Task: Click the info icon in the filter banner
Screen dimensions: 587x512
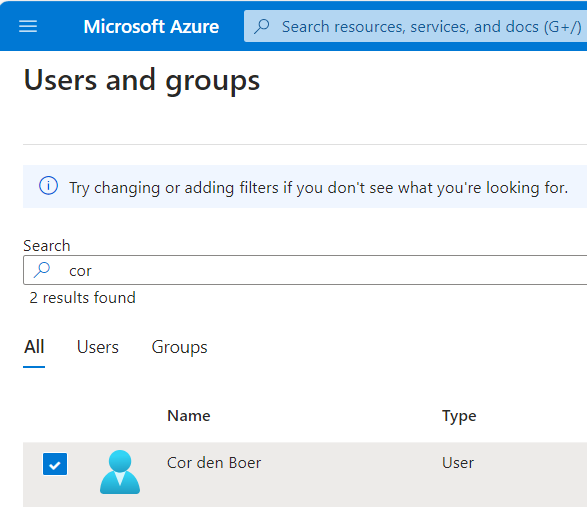Action: click(48, 186)
